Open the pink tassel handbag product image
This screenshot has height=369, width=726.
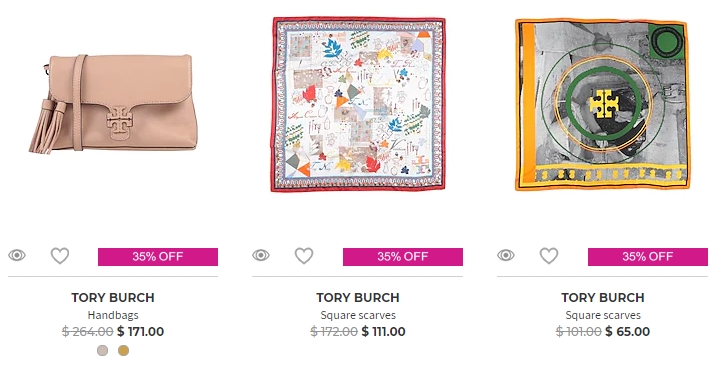[x=113, y=104]
